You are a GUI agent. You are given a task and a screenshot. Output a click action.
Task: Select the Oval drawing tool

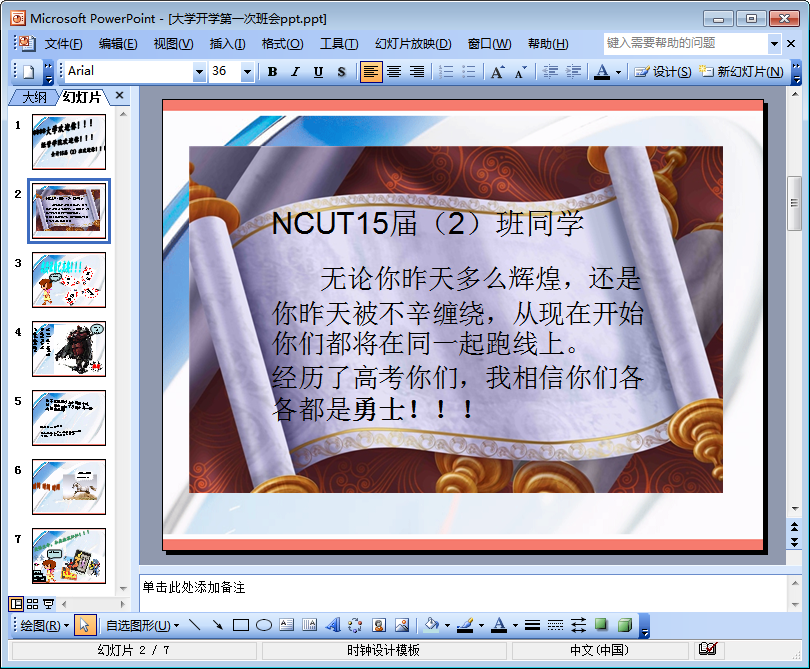pos(264,626)
